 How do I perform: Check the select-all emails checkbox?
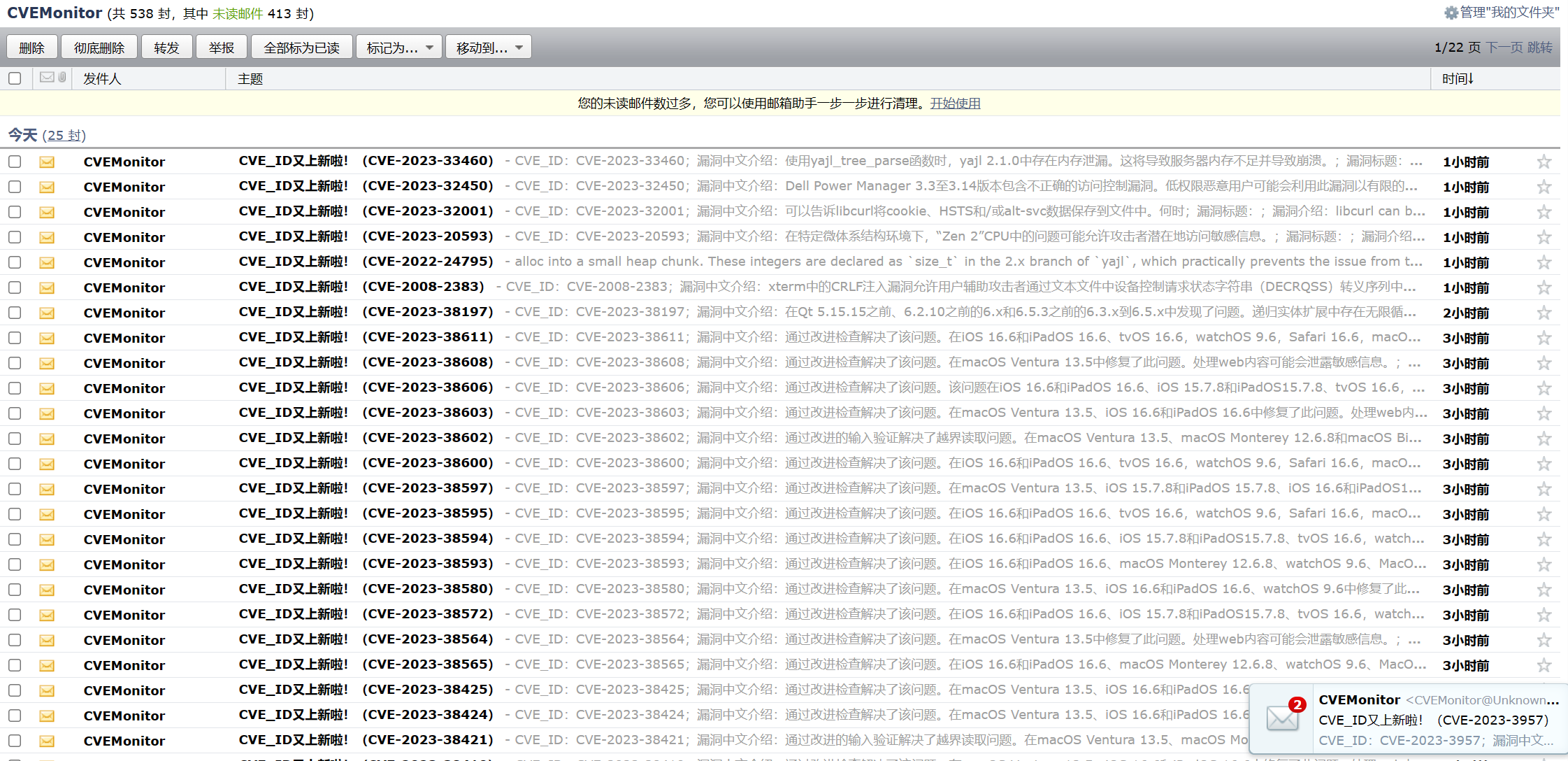15,78
